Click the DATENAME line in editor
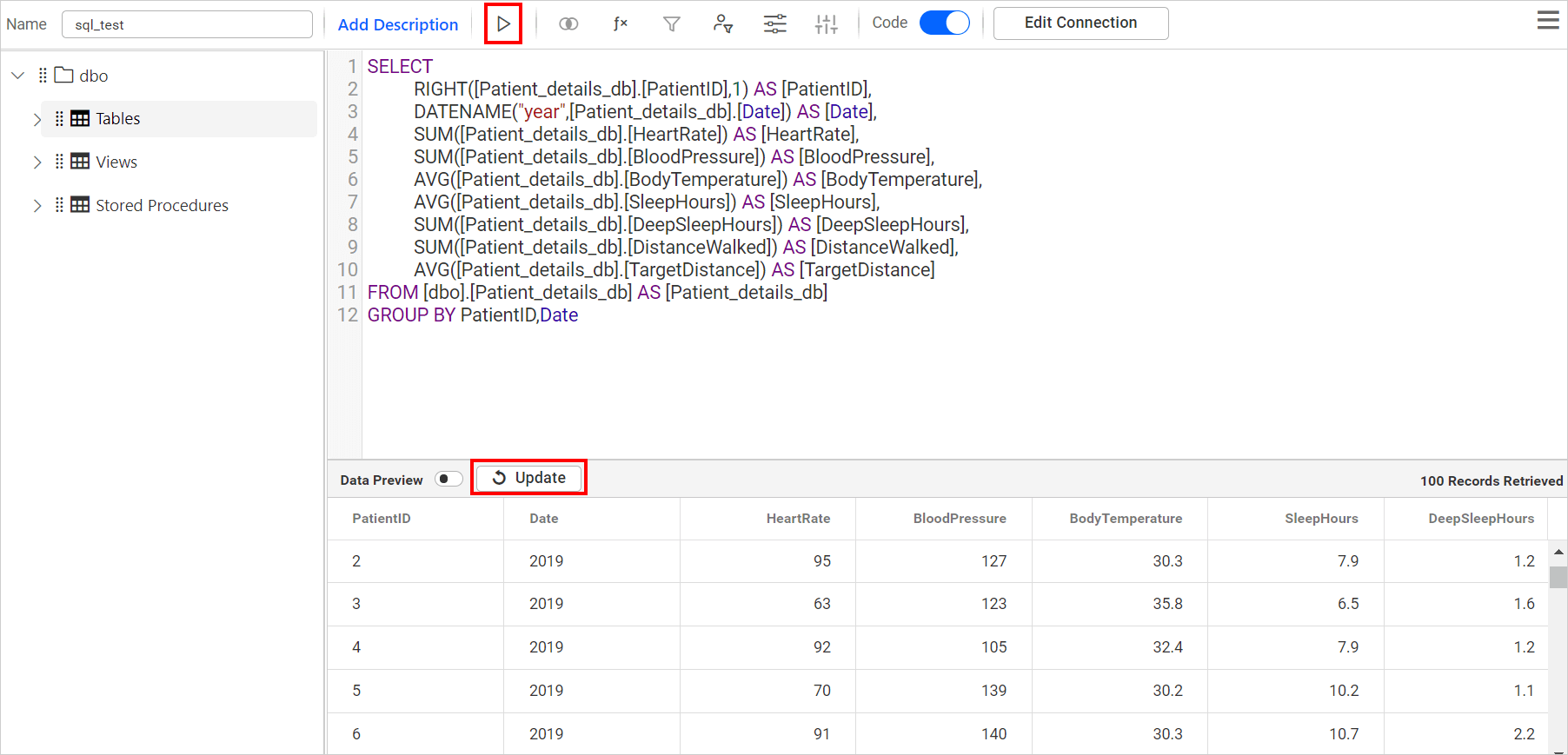 pos(645,111)
